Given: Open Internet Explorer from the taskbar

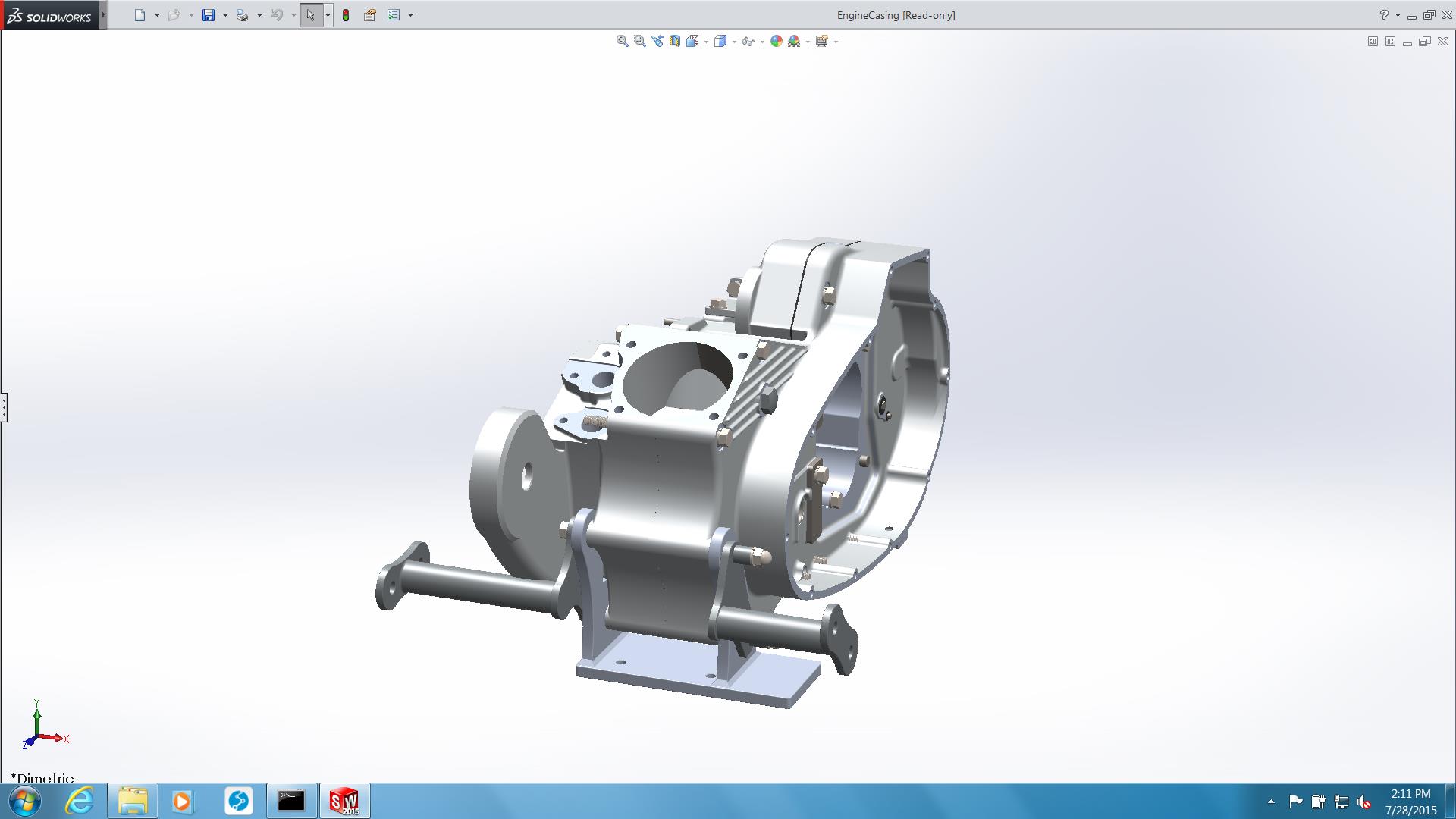Looking at the screenshot, I should (x=79, y=801).
